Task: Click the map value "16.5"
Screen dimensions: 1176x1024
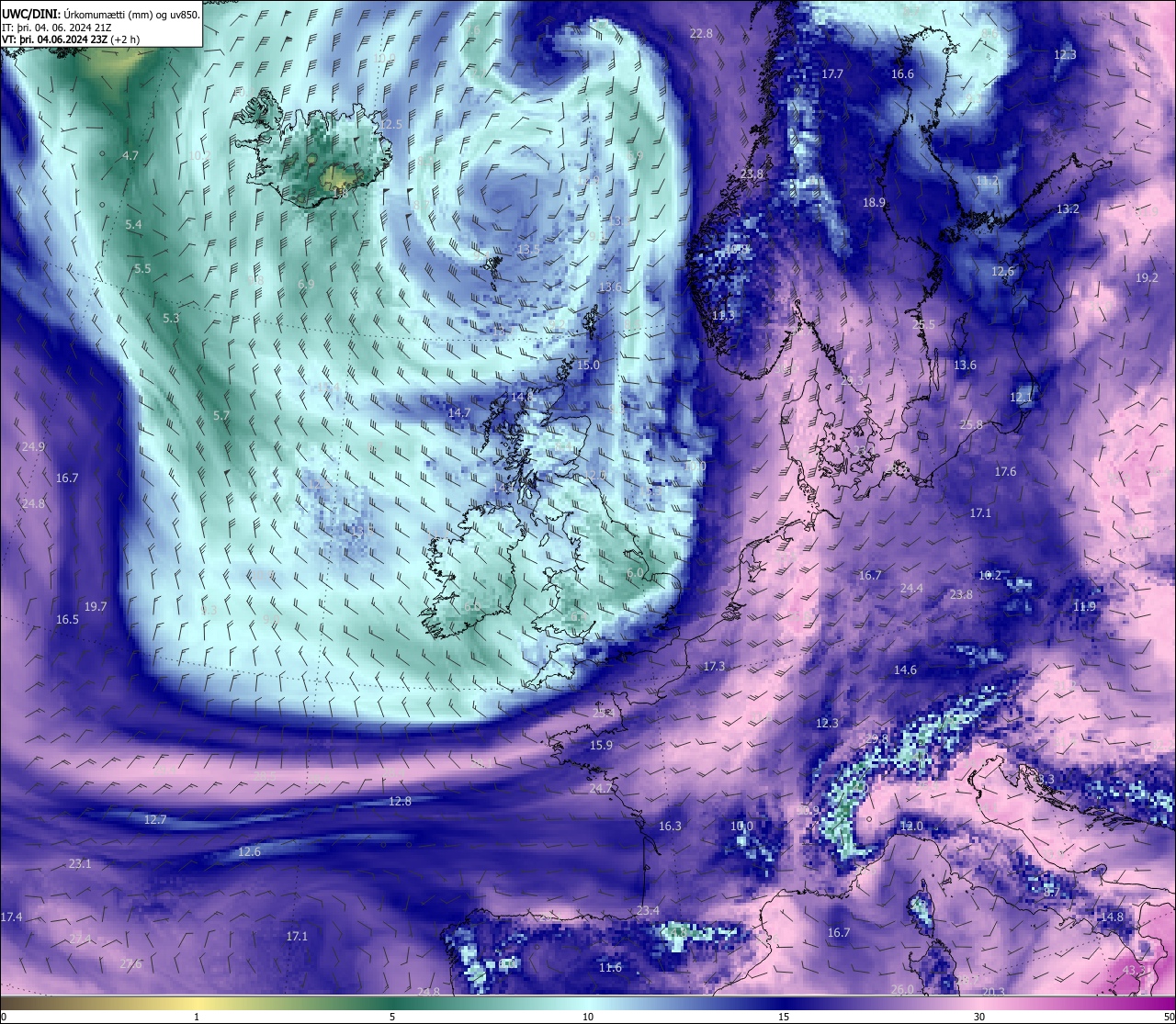Action: pyautogui.click(x=67, y=619)
